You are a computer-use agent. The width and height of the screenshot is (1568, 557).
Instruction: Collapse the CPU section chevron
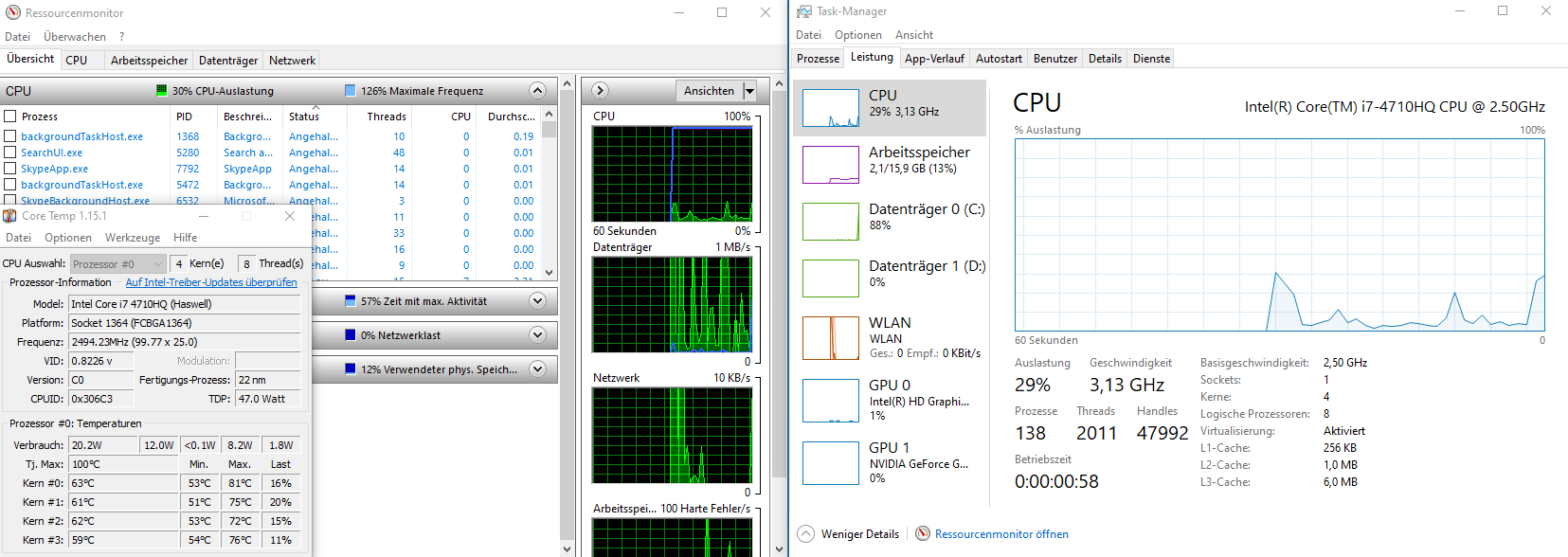537,91
